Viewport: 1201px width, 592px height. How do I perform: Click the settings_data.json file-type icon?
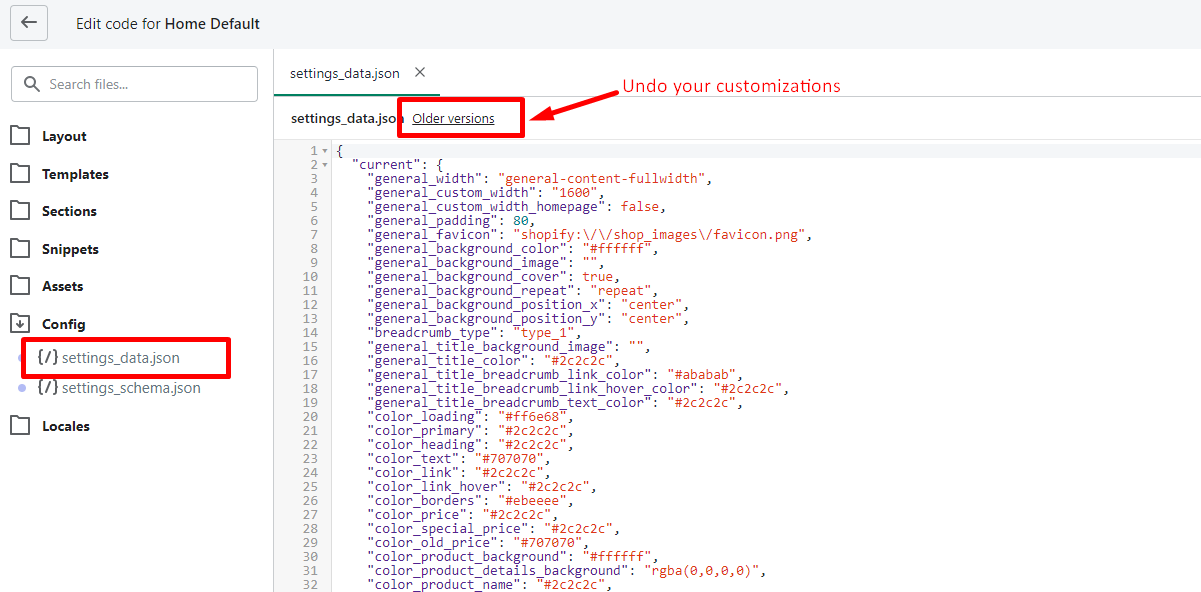pos(47,357)
